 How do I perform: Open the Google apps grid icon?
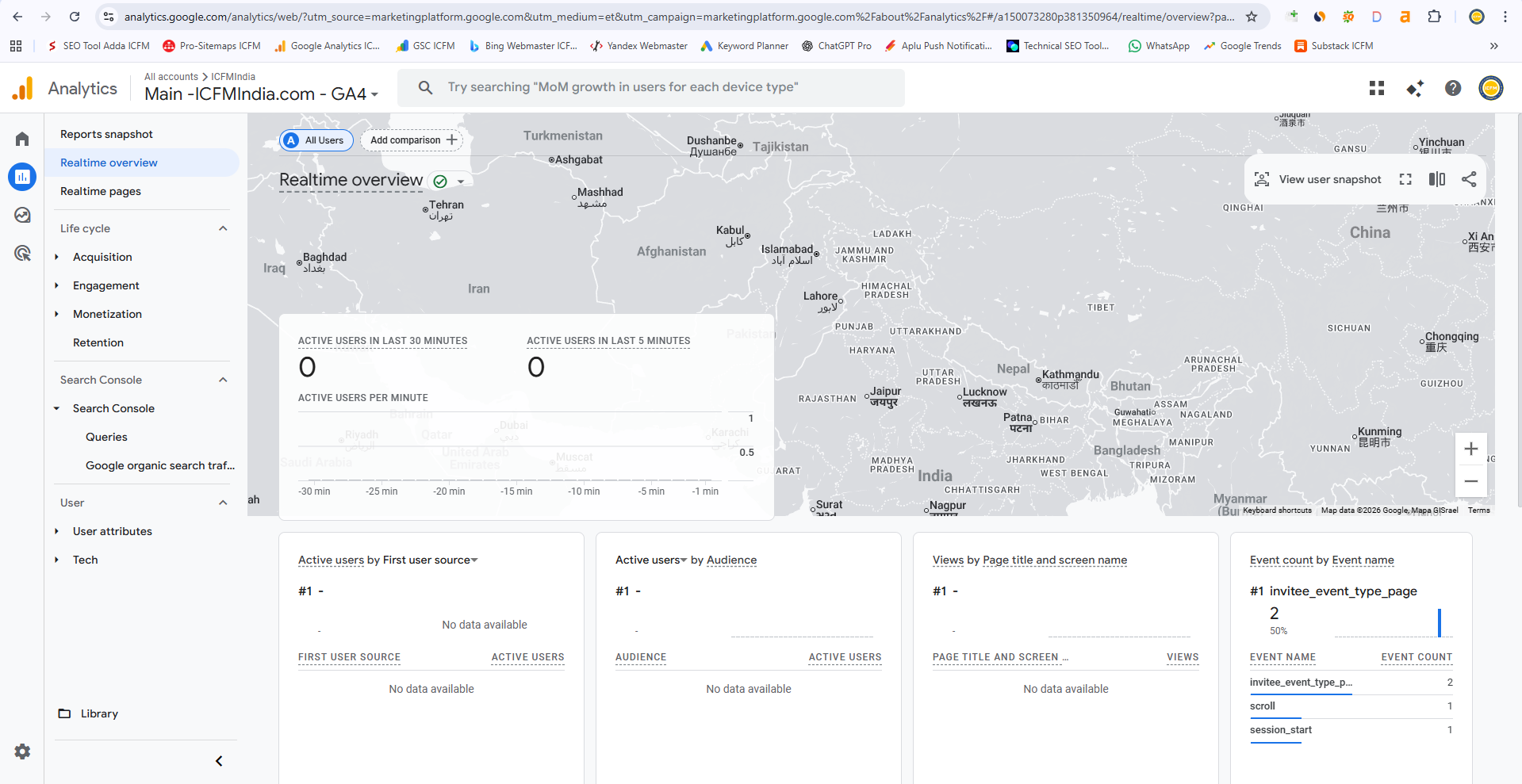[1376, 88]
